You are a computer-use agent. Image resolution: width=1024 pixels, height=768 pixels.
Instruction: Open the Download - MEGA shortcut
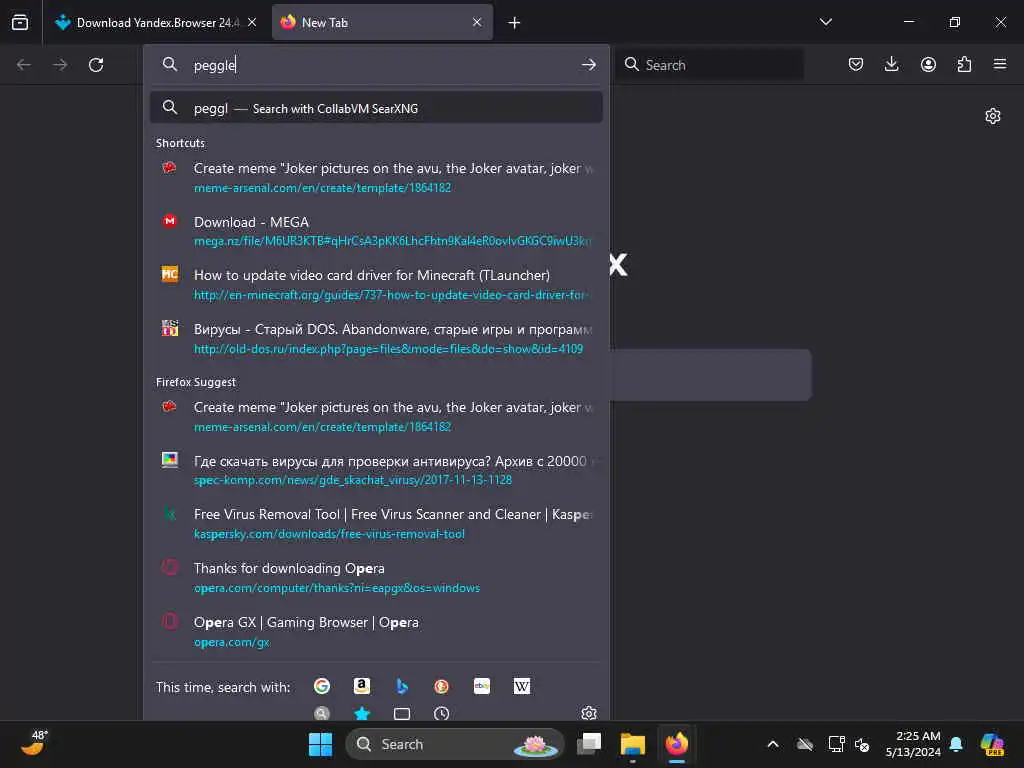pos(376,231)
